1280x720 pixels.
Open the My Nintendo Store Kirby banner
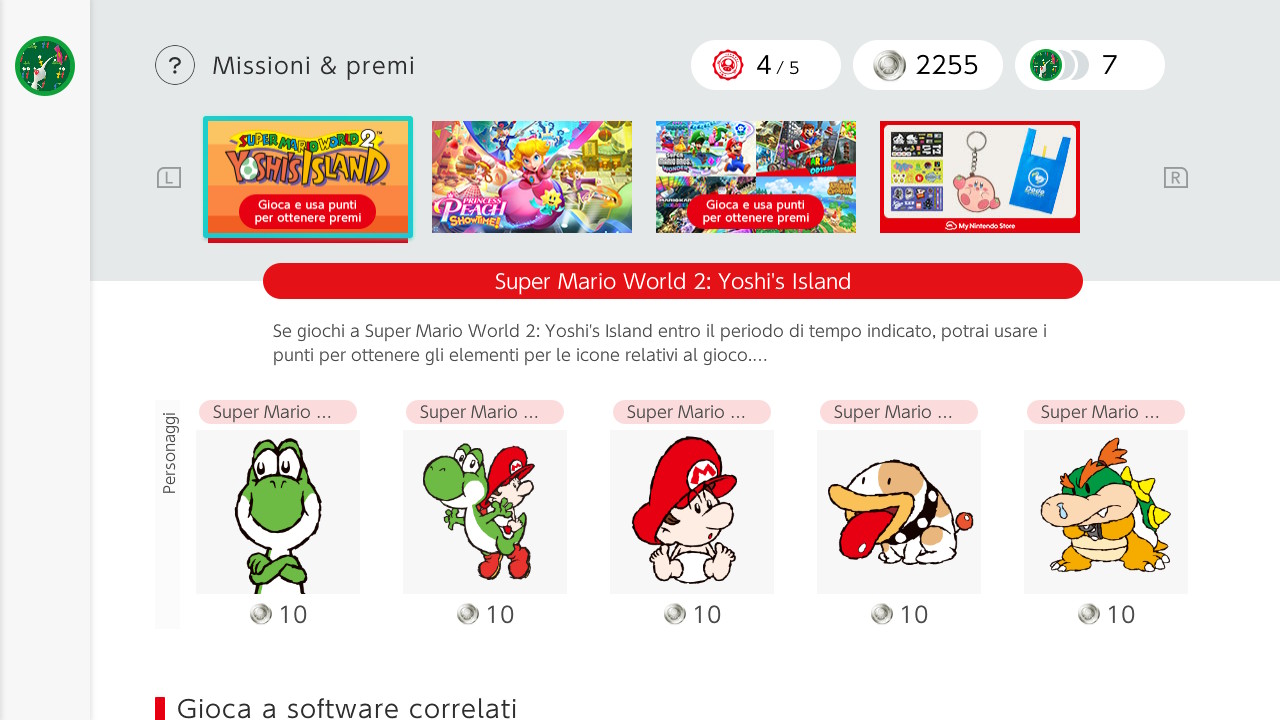click(x=980, y=177)
